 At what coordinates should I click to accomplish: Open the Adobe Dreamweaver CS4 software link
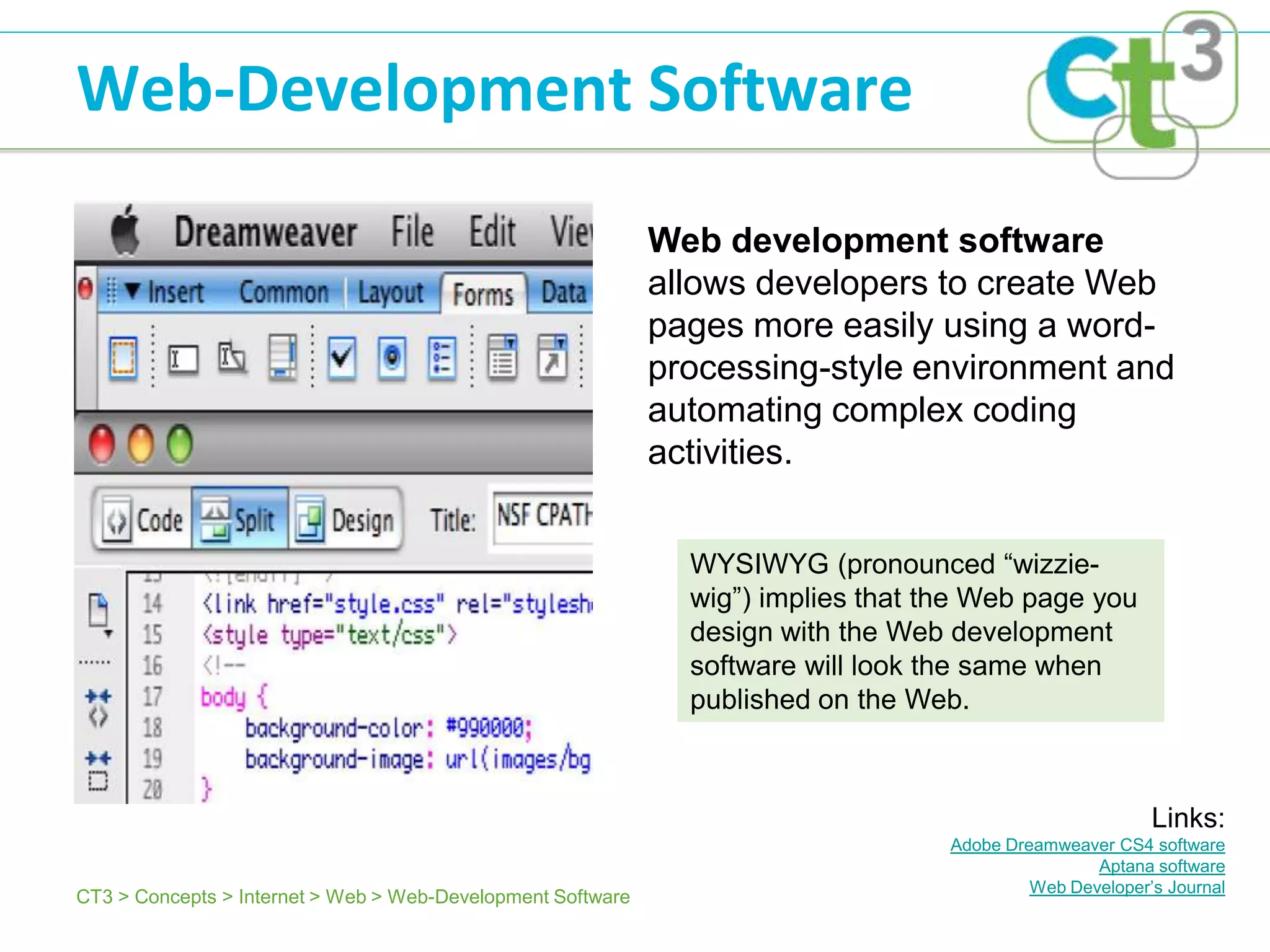1088,845
